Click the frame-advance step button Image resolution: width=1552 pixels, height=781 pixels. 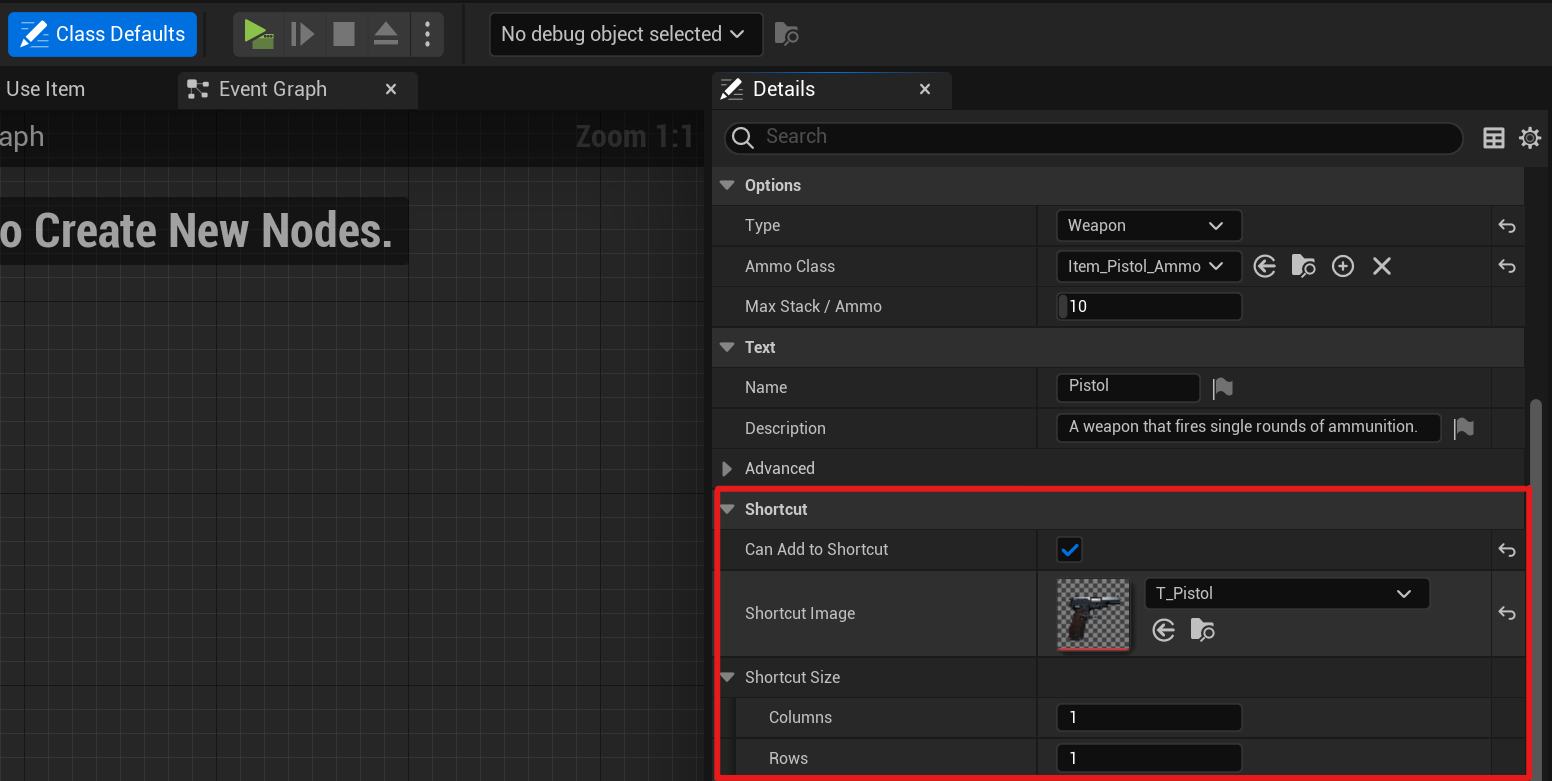302,34
